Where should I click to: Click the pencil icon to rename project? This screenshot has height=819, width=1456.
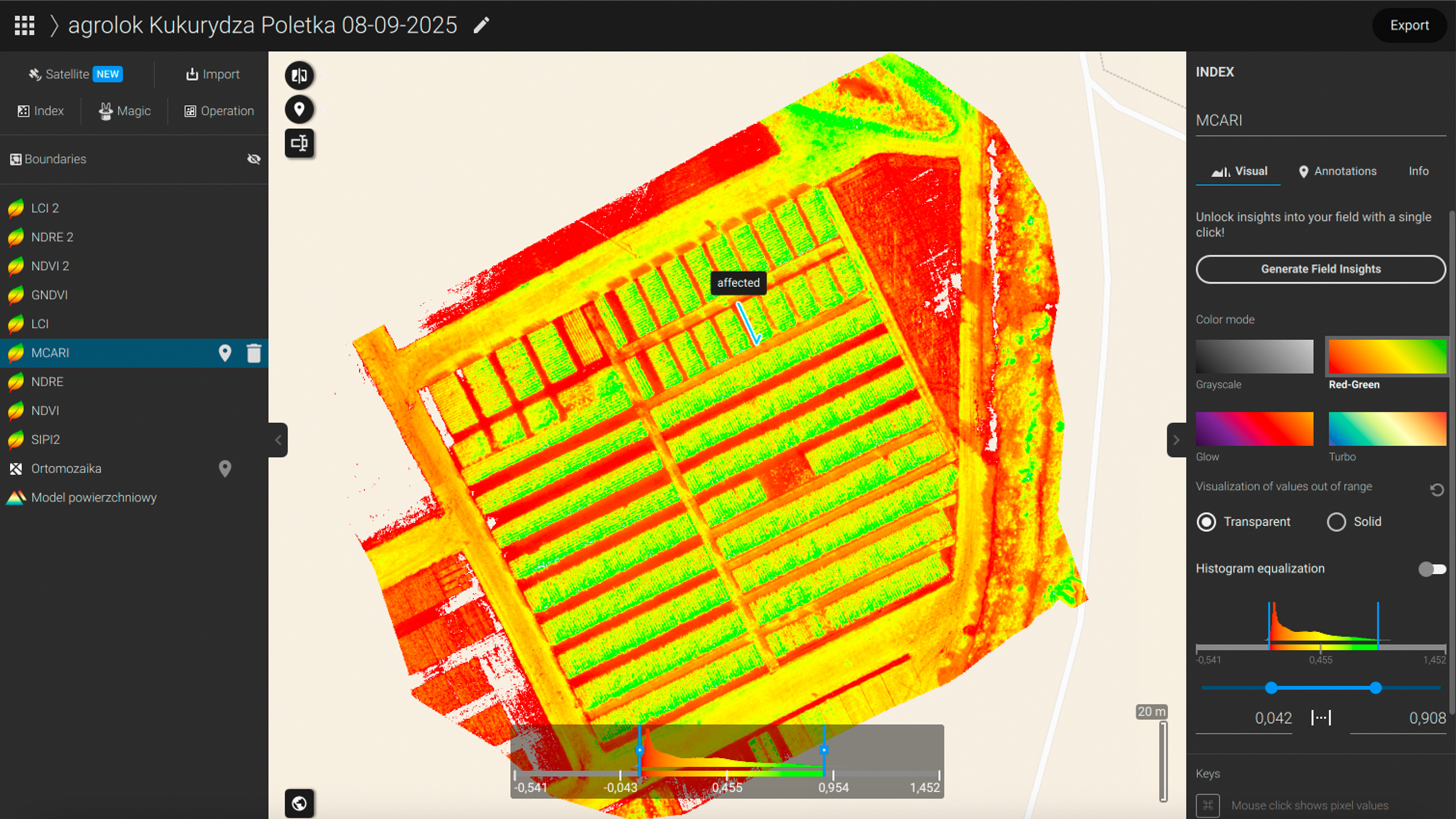[481, 26]
